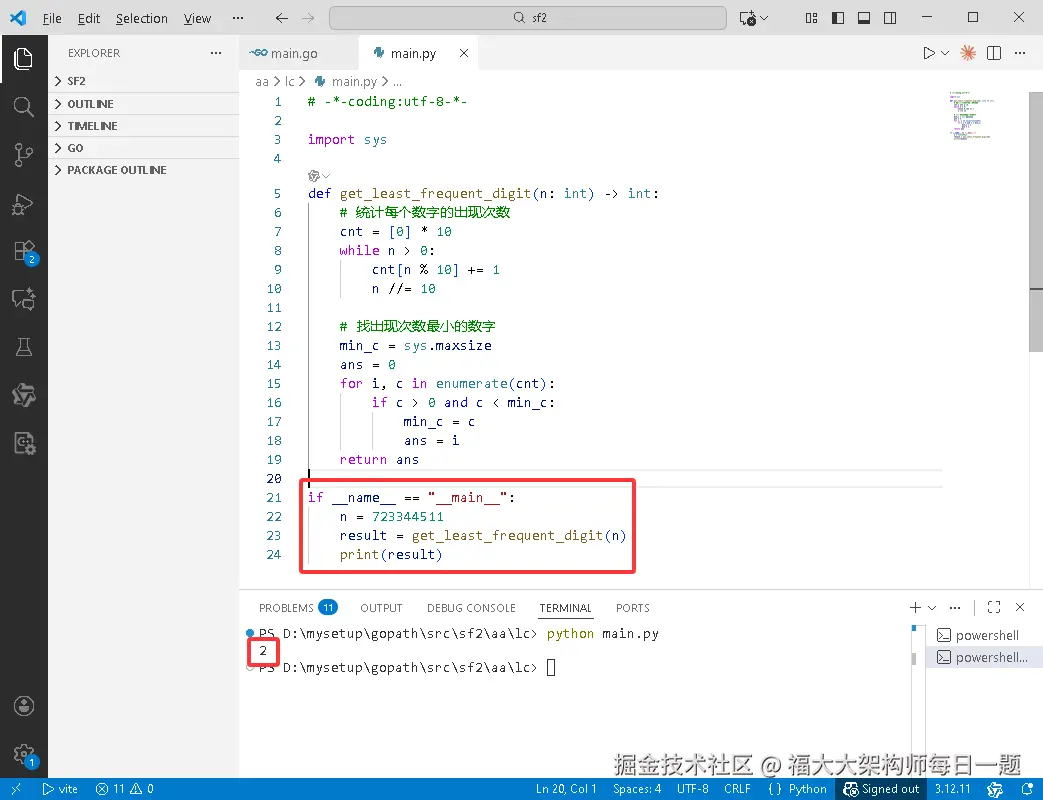
Task: Open editor More Actions ellipsis
Action: coord(1020,53)
